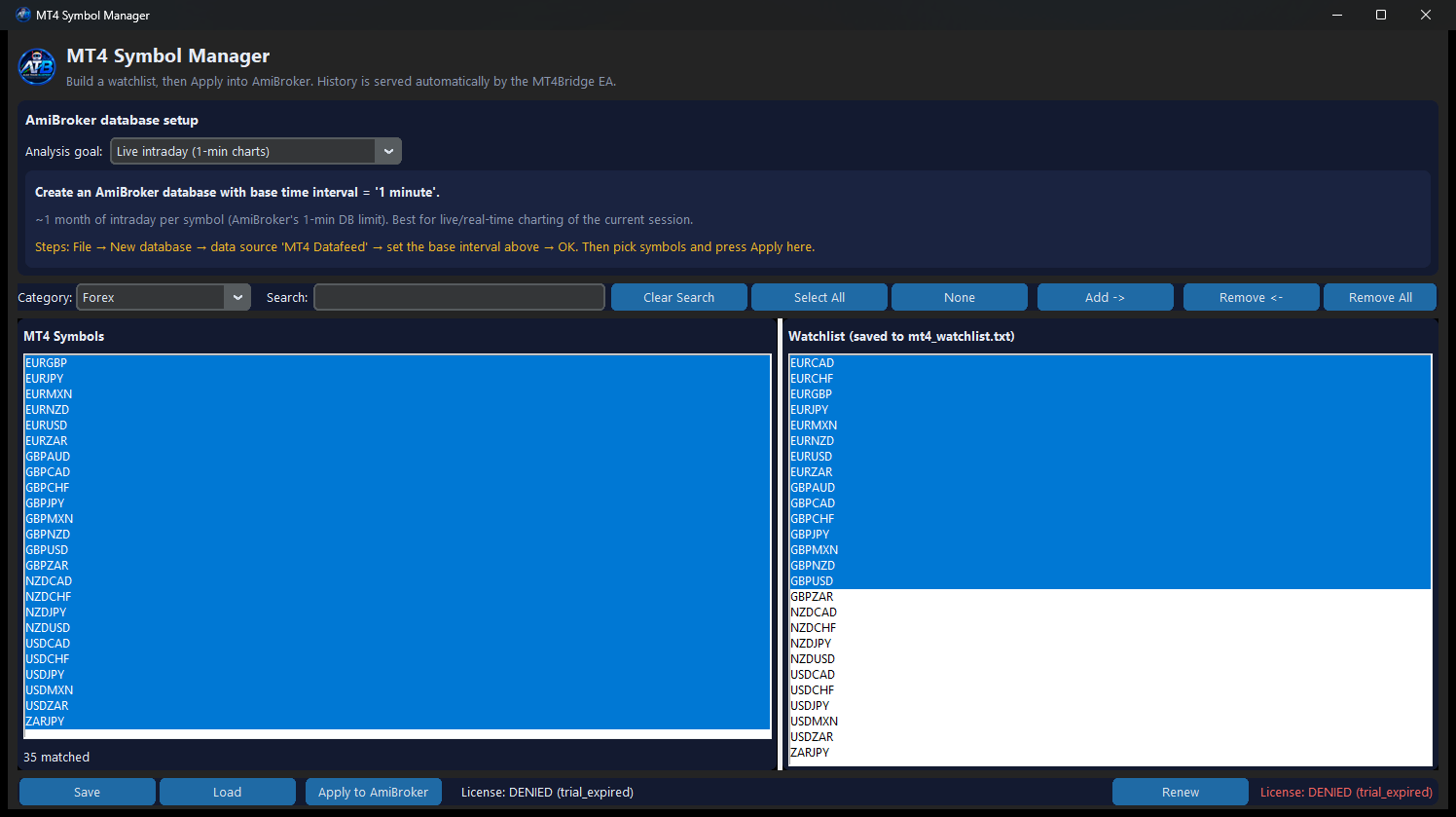This screenshot has width=1456, height=817.
Task: Select NZDCHF in the Watchlist
Action: 1110,628
